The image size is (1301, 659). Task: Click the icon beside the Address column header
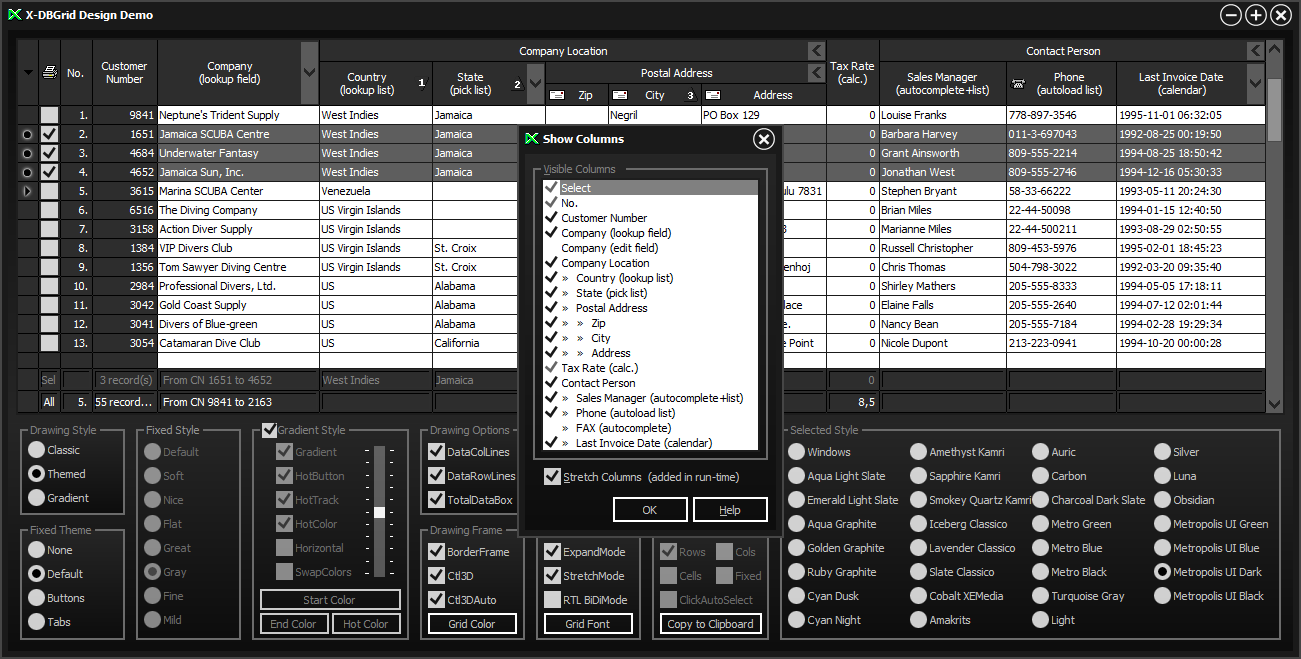tap(713, 95)
